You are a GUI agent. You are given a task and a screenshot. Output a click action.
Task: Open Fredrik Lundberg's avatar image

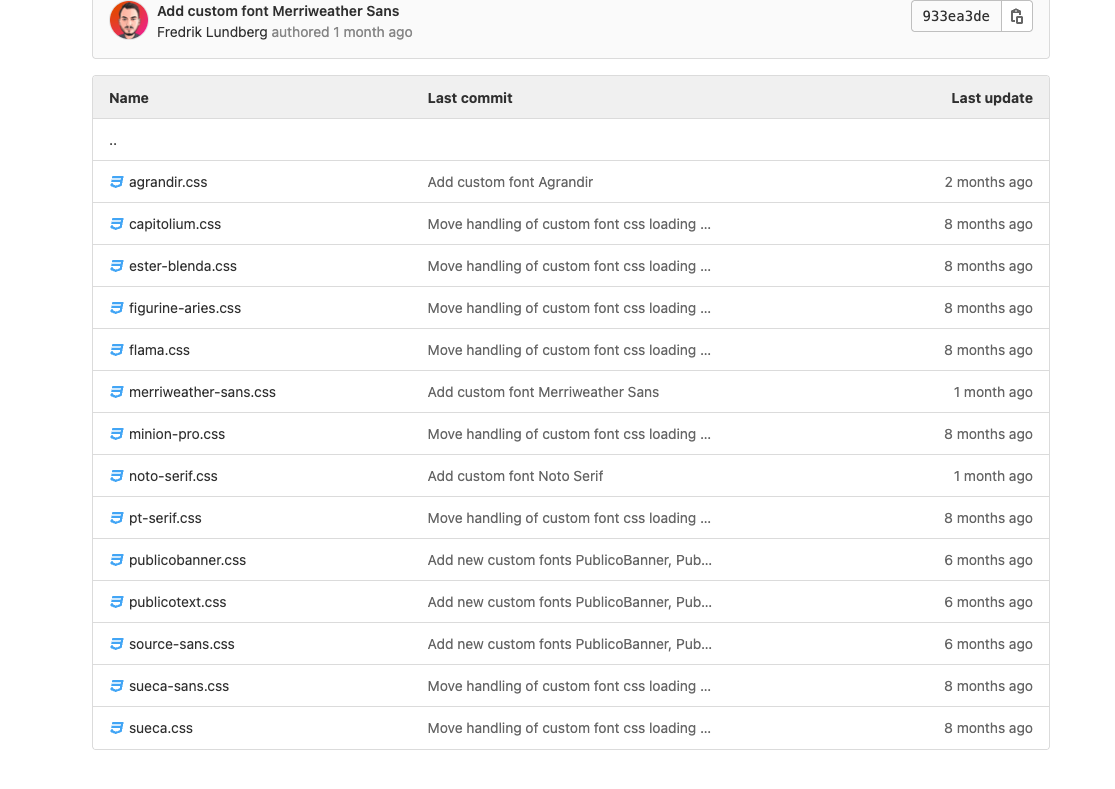(129, 19)
